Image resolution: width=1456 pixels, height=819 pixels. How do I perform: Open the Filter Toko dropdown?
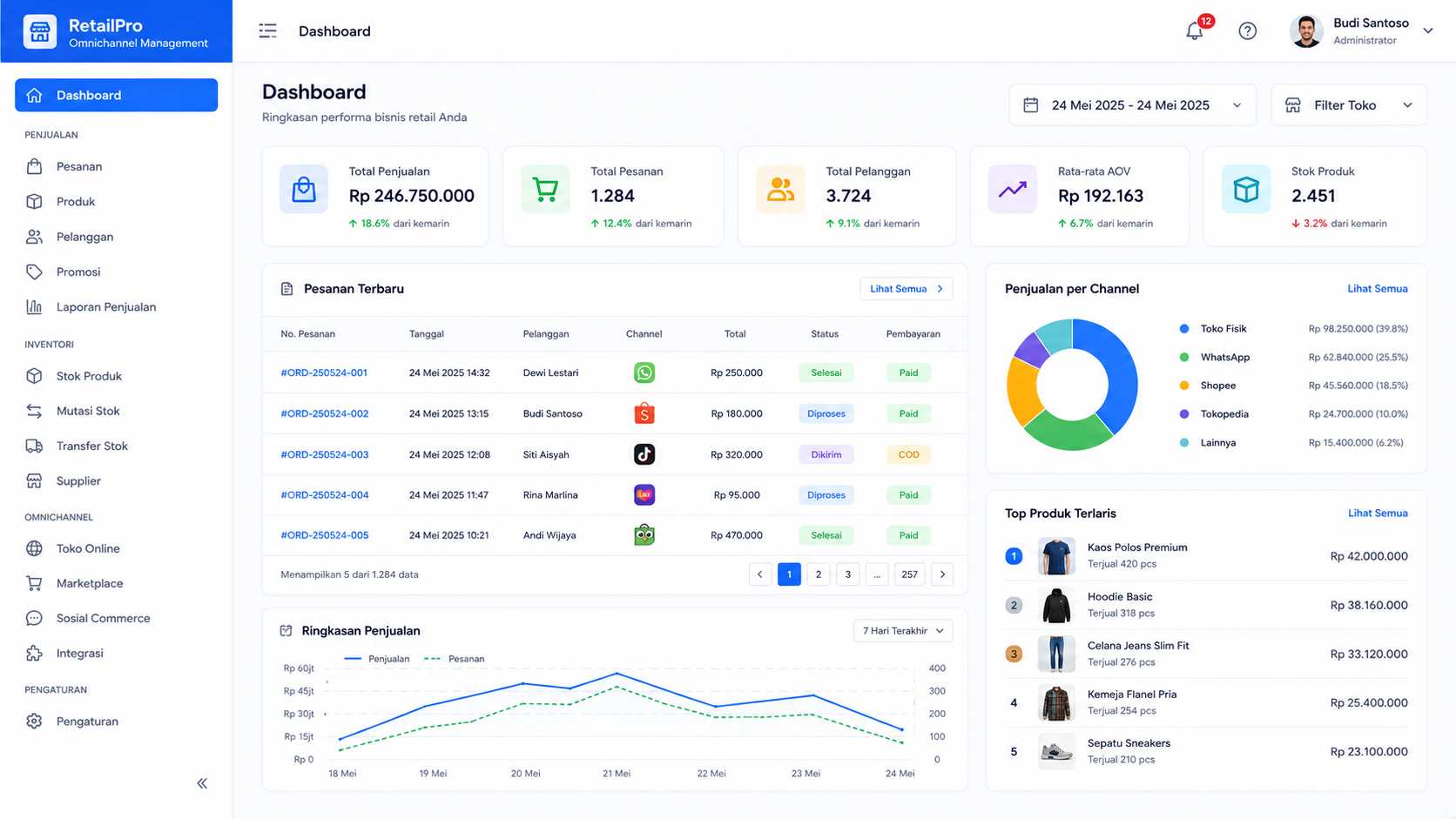pyautogui.click(x=1349, y=105)
